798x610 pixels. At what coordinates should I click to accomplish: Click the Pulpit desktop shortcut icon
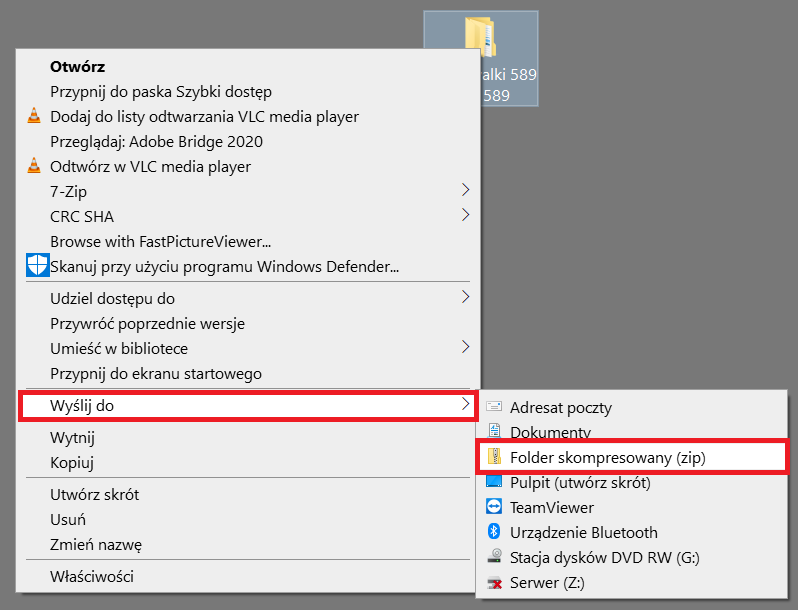tap(494, 482)
